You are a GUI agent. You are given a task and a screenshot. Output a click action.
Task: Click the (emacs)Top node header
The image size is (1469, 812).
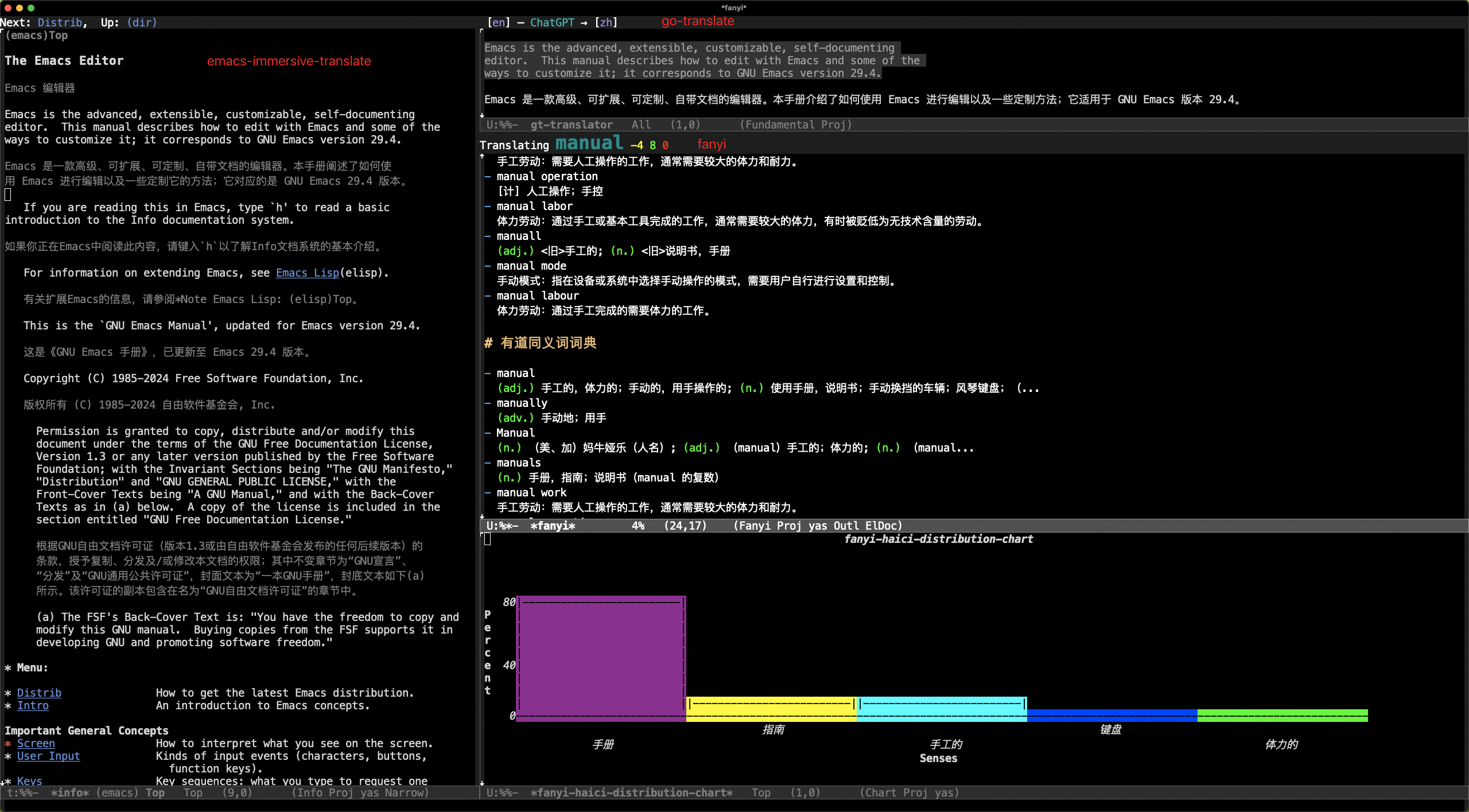coord(36,35)
